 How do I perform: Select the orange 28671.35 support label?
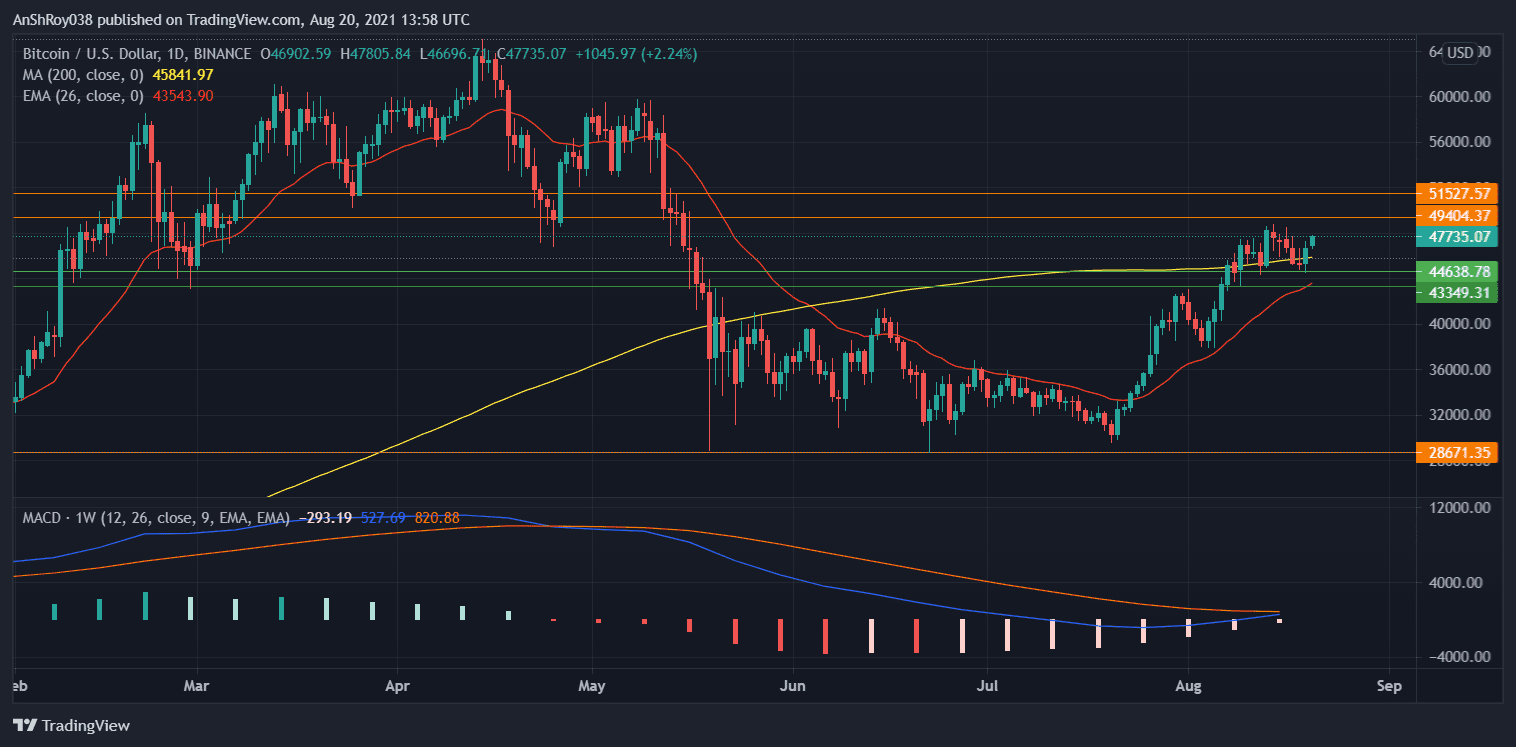pos(1459,453)
